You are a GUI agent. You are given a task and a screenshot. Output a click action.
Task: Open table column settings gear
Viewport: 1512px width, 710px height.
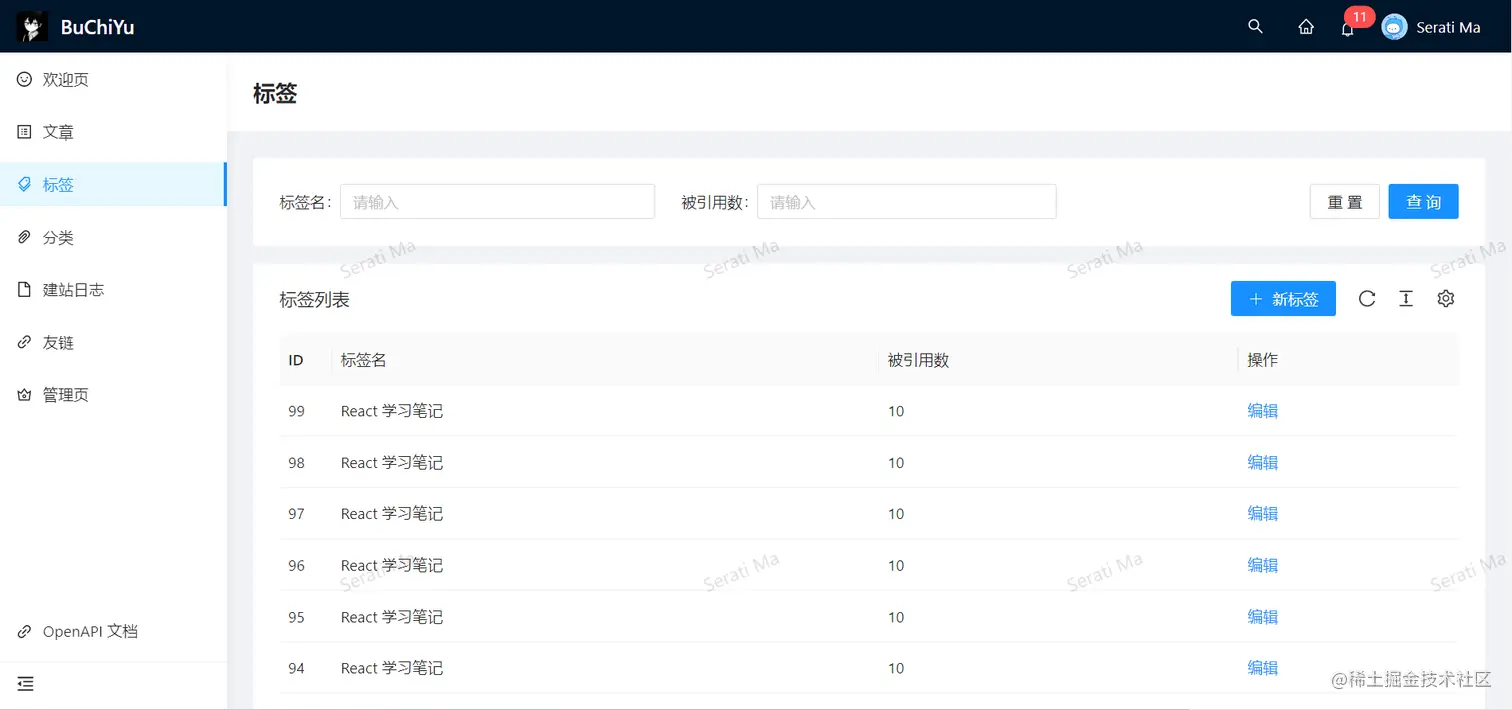point(1445,298)
